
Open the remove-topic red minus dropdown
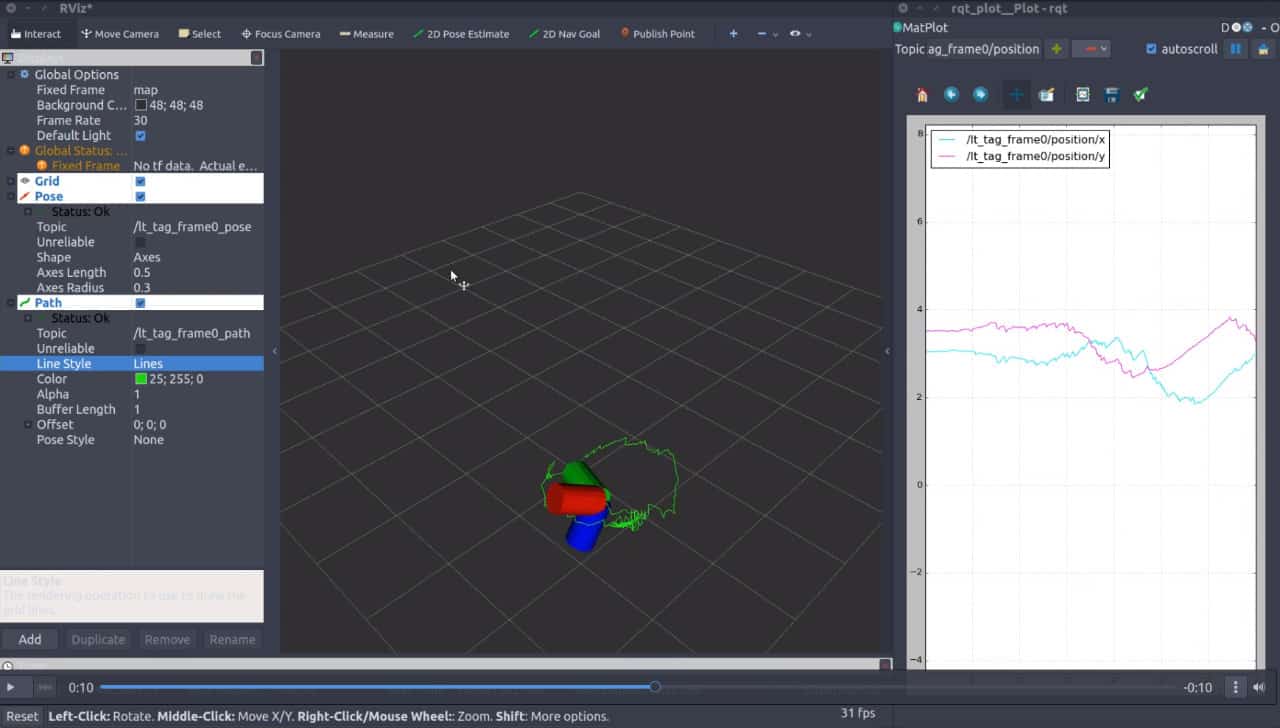click(1090, 49)
